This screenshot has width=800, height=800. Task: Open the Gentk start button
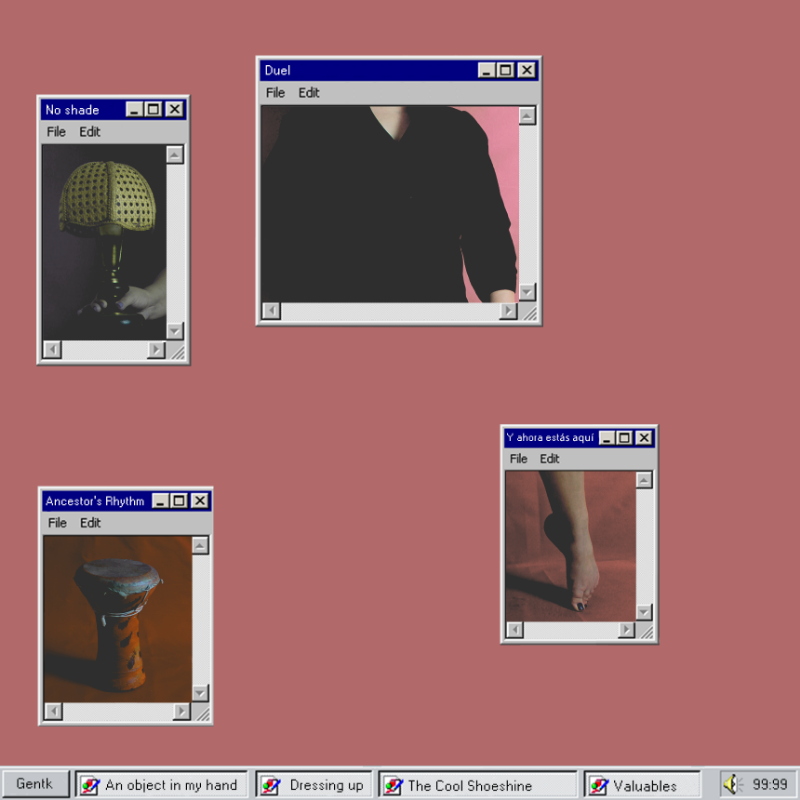point(35,784)
